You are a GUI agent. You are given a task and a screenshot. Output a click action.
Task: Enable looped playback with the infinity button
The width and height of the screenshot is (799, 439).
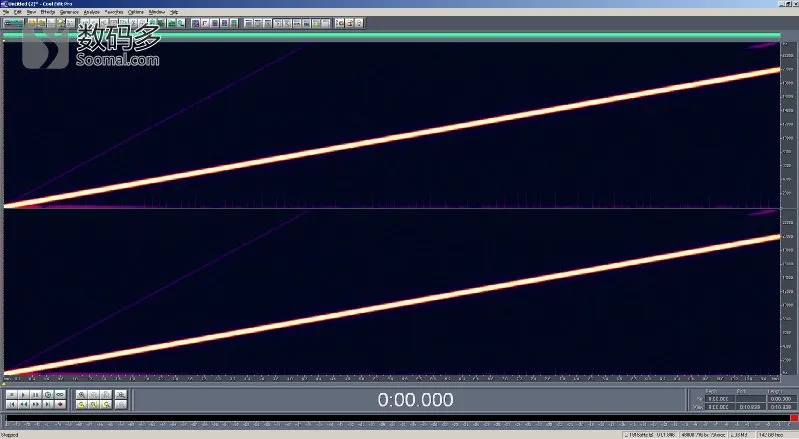tap(60, 395)
